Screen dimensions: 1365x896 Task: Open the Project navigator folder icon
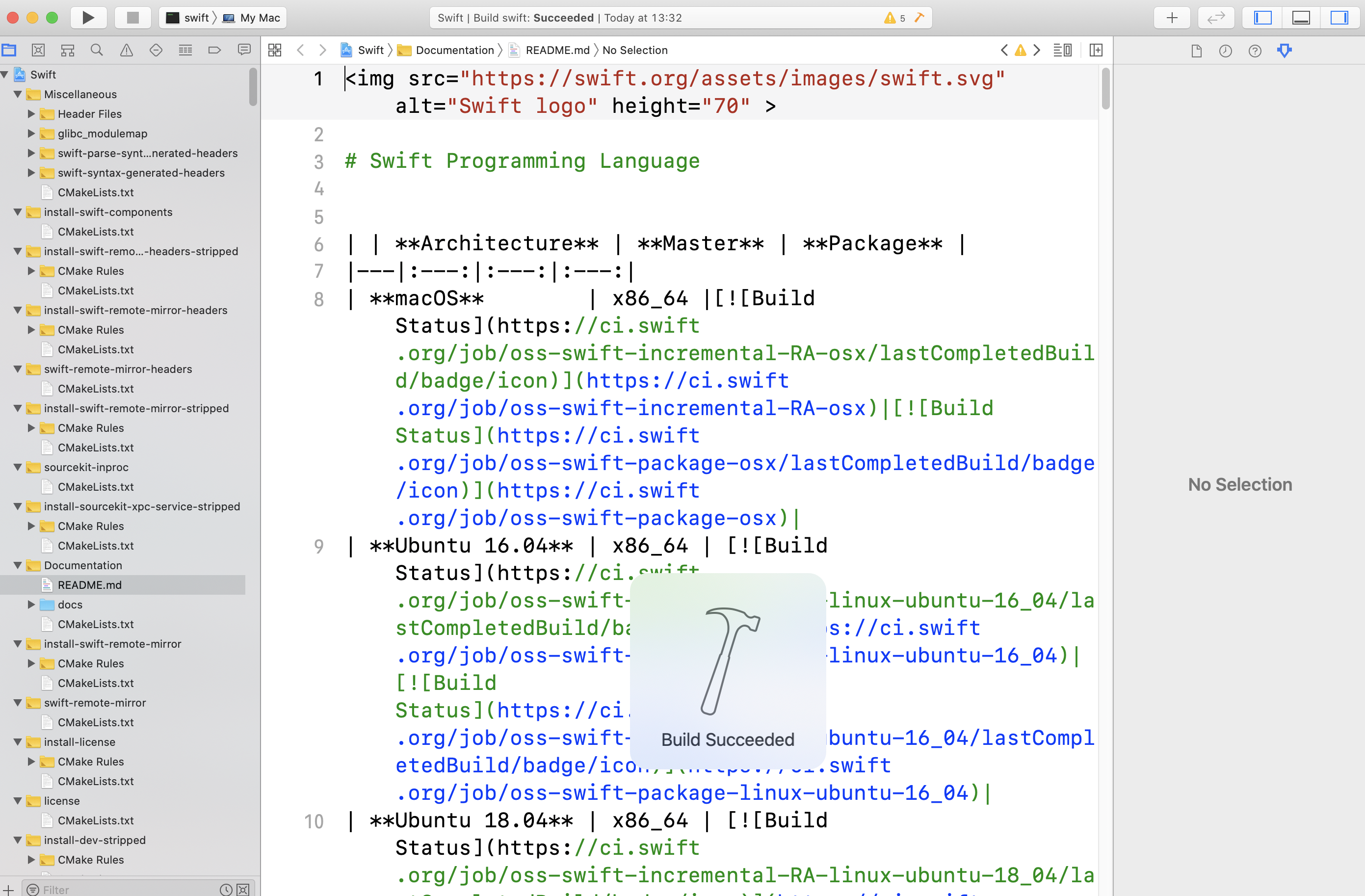pos(9,51)
